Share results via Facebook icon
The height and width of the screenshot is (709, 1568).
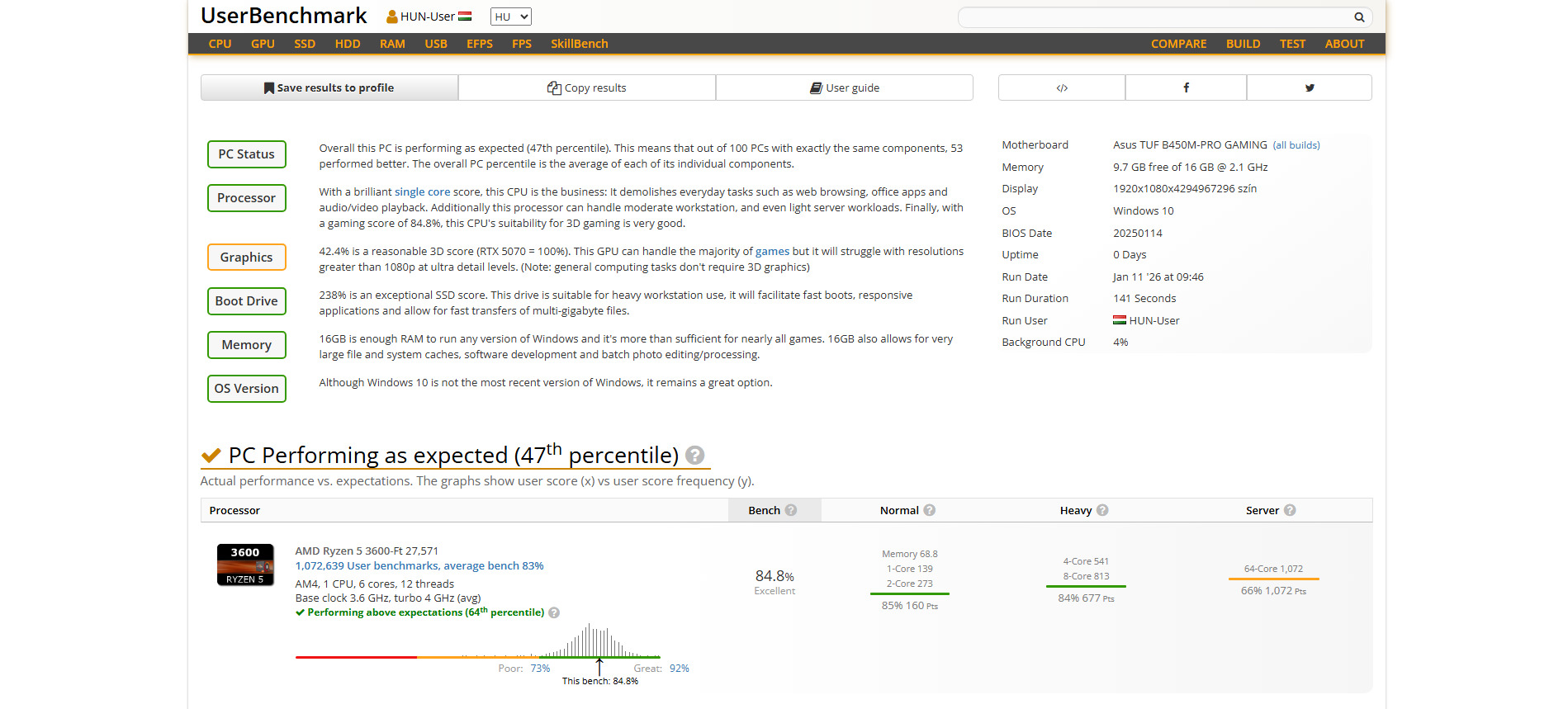(1186, 87)
